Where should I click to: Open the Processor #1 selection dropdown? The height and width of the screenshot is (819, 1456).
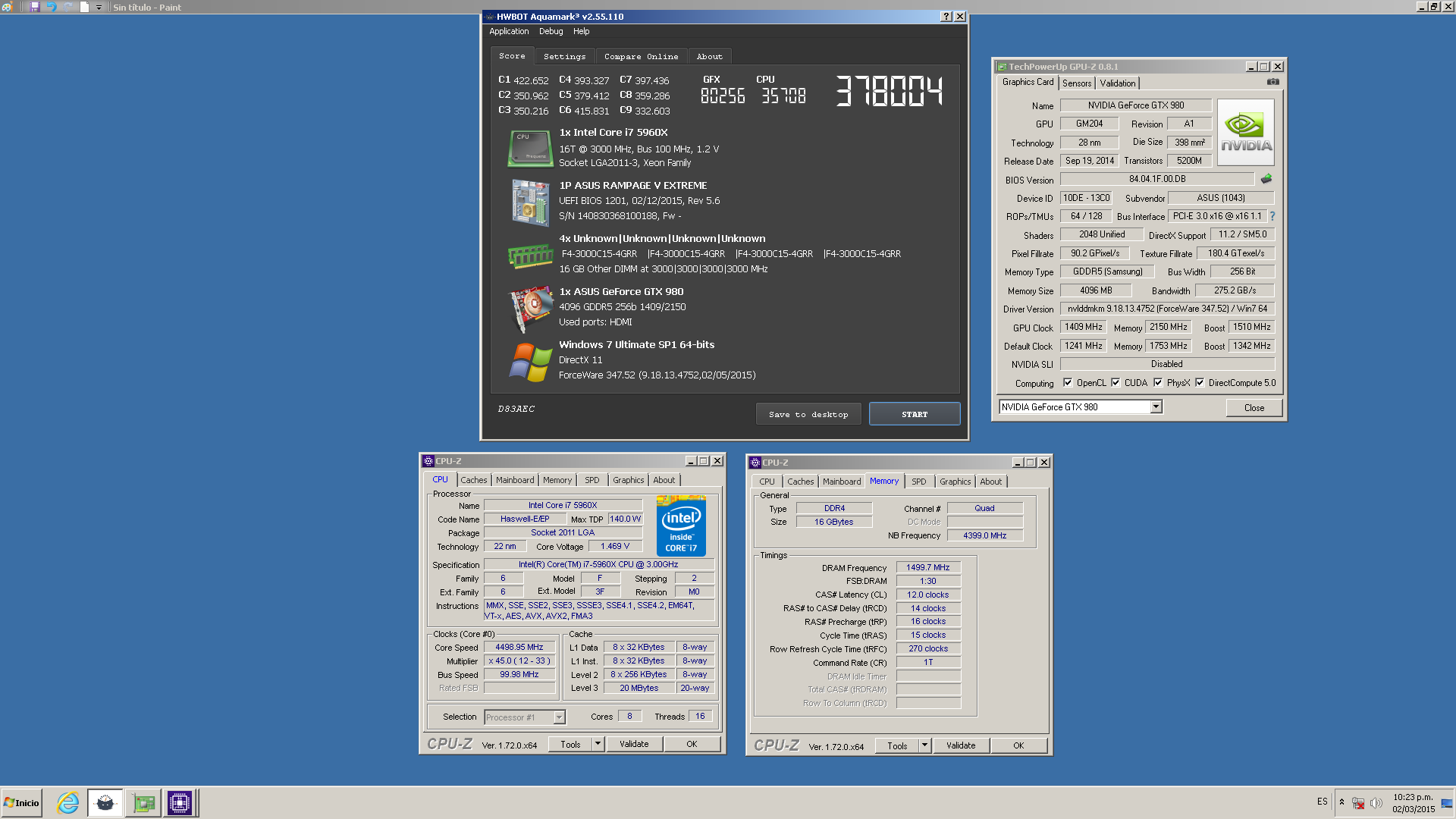pyautogui.click(x=559, y=717)
